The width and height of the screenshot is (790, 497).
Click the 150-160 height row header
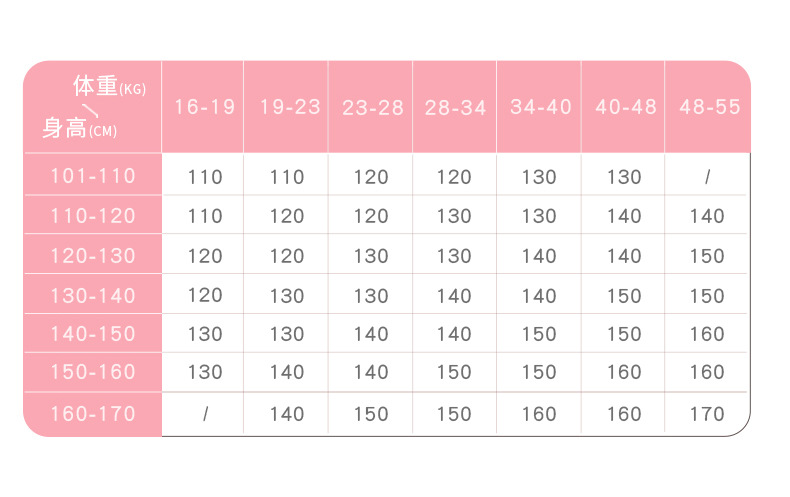coord(93,373)
